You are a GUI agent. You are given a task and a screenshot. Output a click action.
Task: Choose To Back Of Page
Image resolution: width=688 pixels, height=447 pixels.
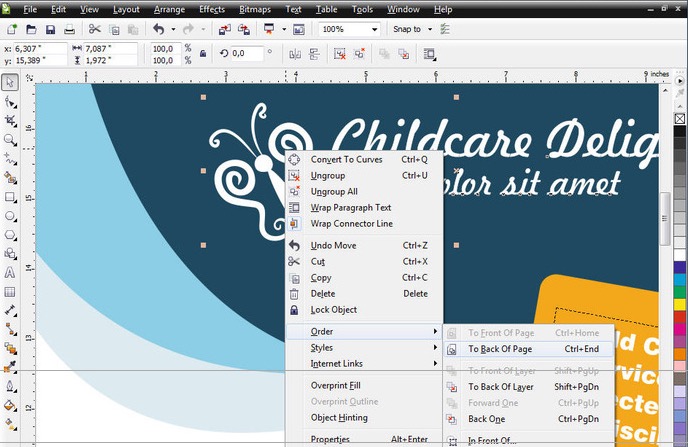coord(500,350)
